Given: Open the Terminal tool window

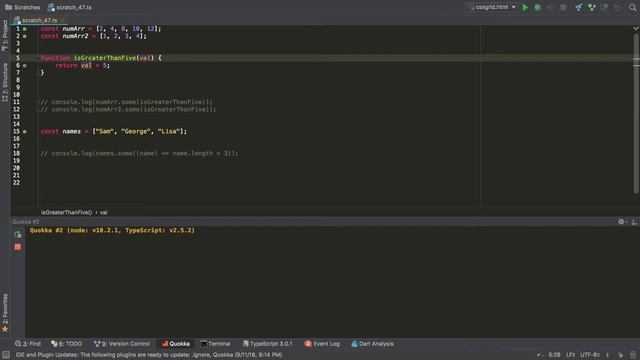Looking at the screenshot, I should (216, 344).
